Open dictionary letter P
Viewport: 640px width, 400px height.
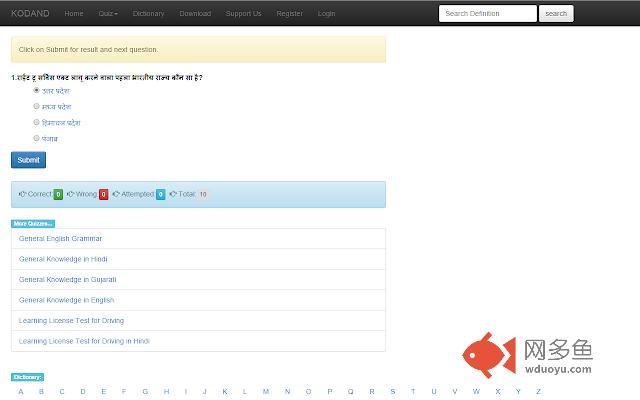[x=330, y=391]
